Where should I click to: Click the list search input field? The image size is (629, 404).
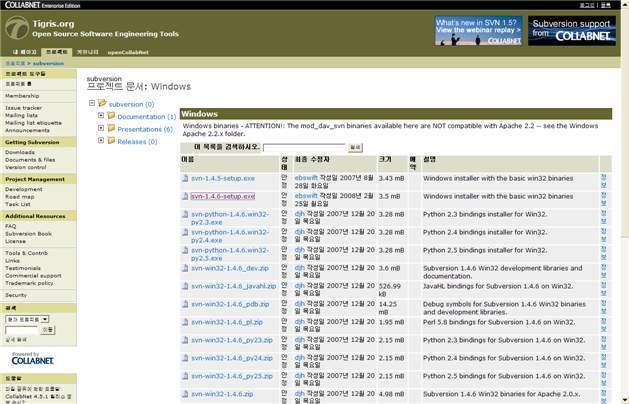pos(304,148)
